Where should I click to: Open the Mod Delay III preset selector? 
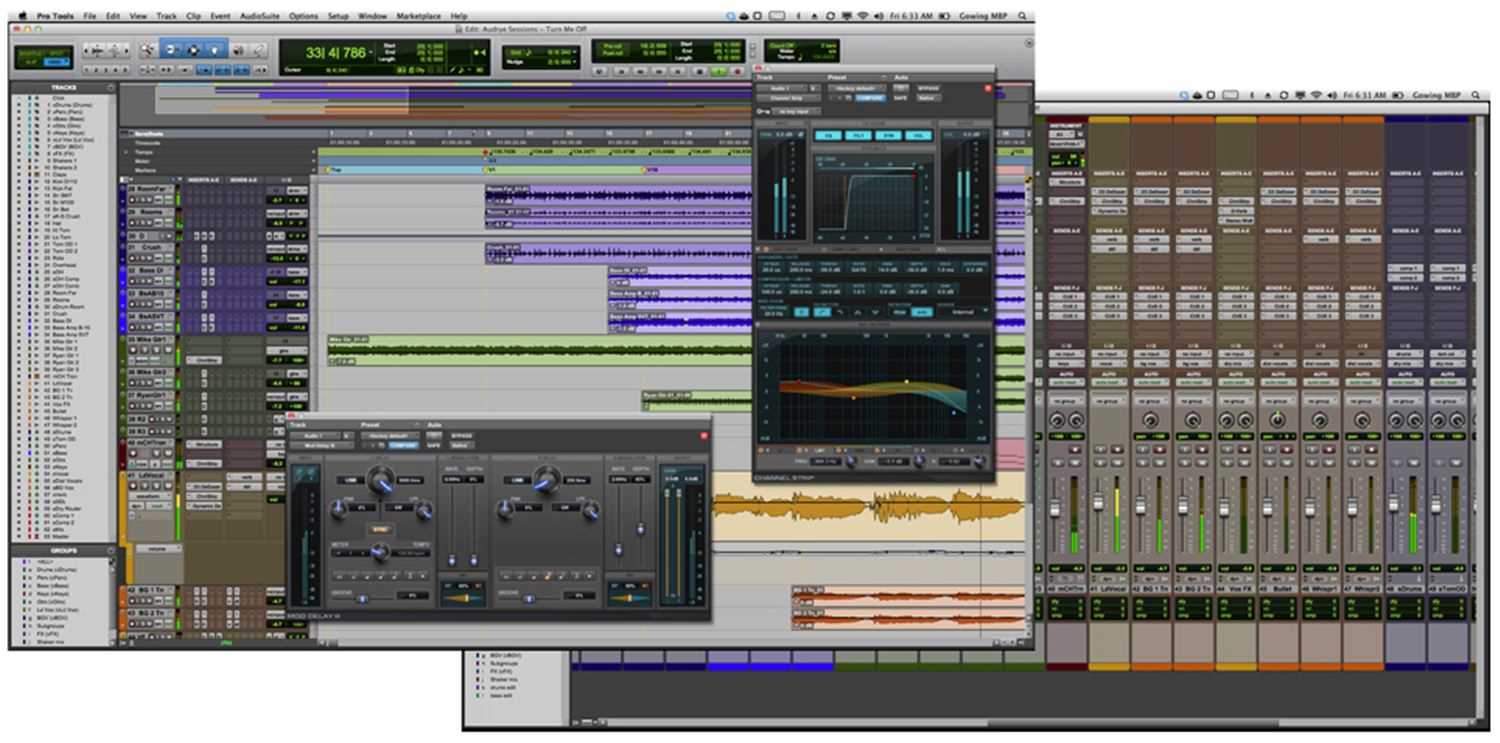pyautogui.click(x=390, y=435)
